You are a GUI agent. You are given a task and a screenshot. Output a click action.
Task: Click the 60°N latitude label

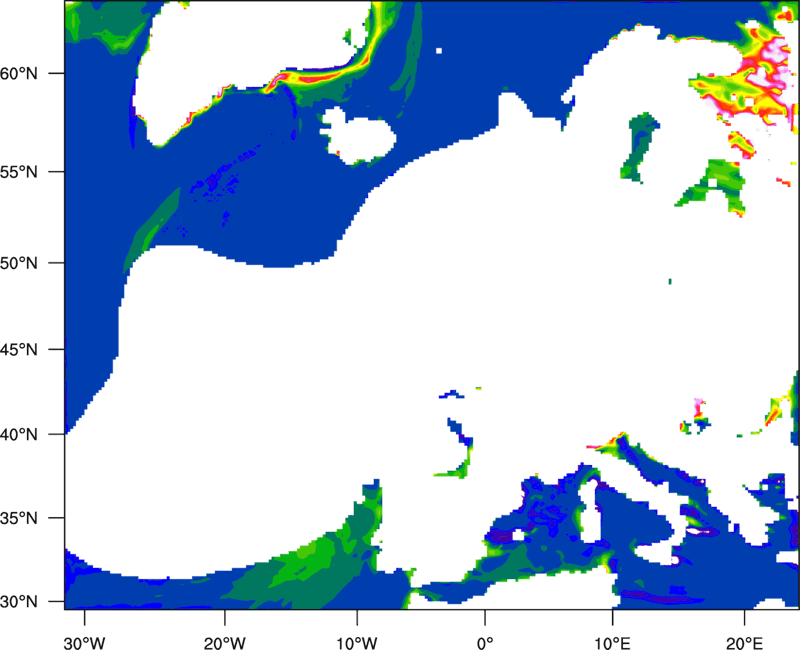[19, 73]
